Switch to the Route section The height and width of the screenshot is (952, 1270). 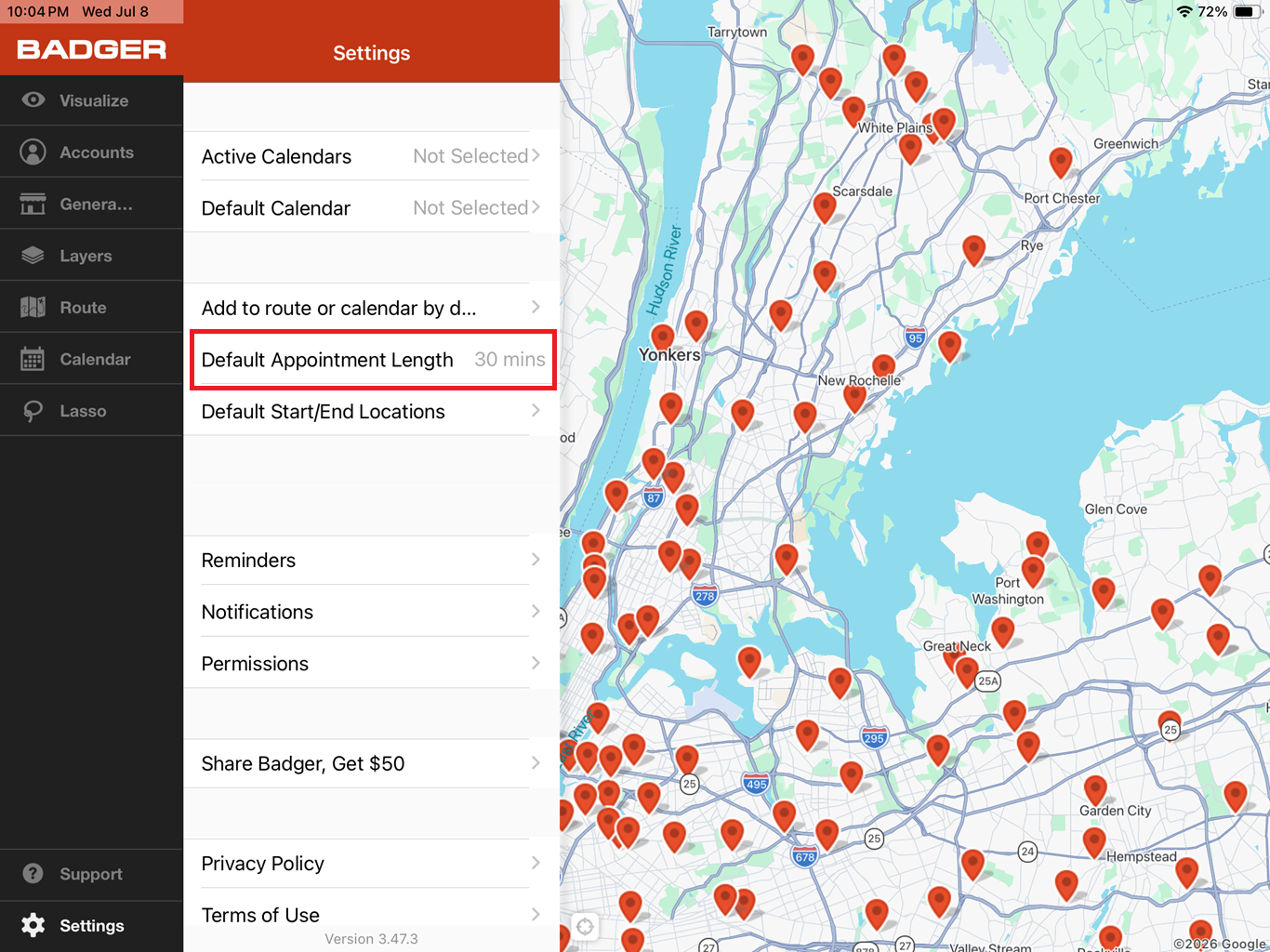coord(92,308)
